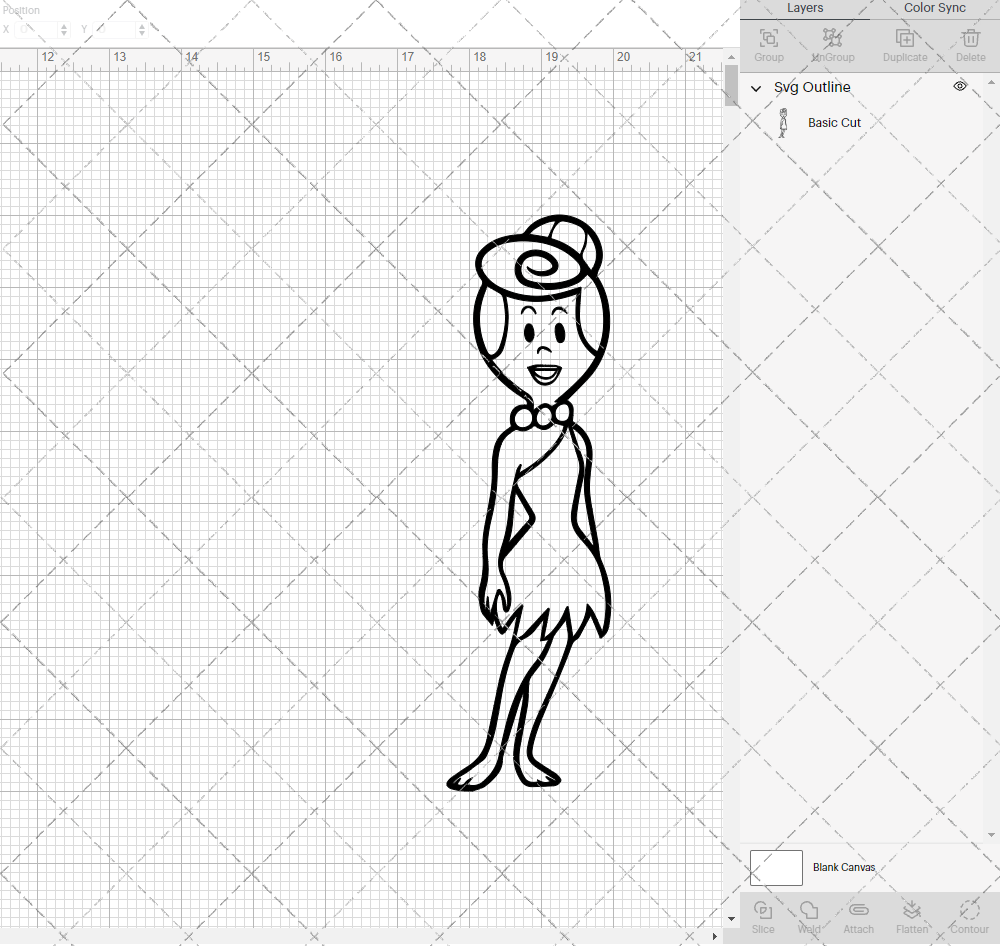The height and width of the screenshot is (946, 1000).
Task: Collapse the Svg Outline group chevron
Action: 756,88
